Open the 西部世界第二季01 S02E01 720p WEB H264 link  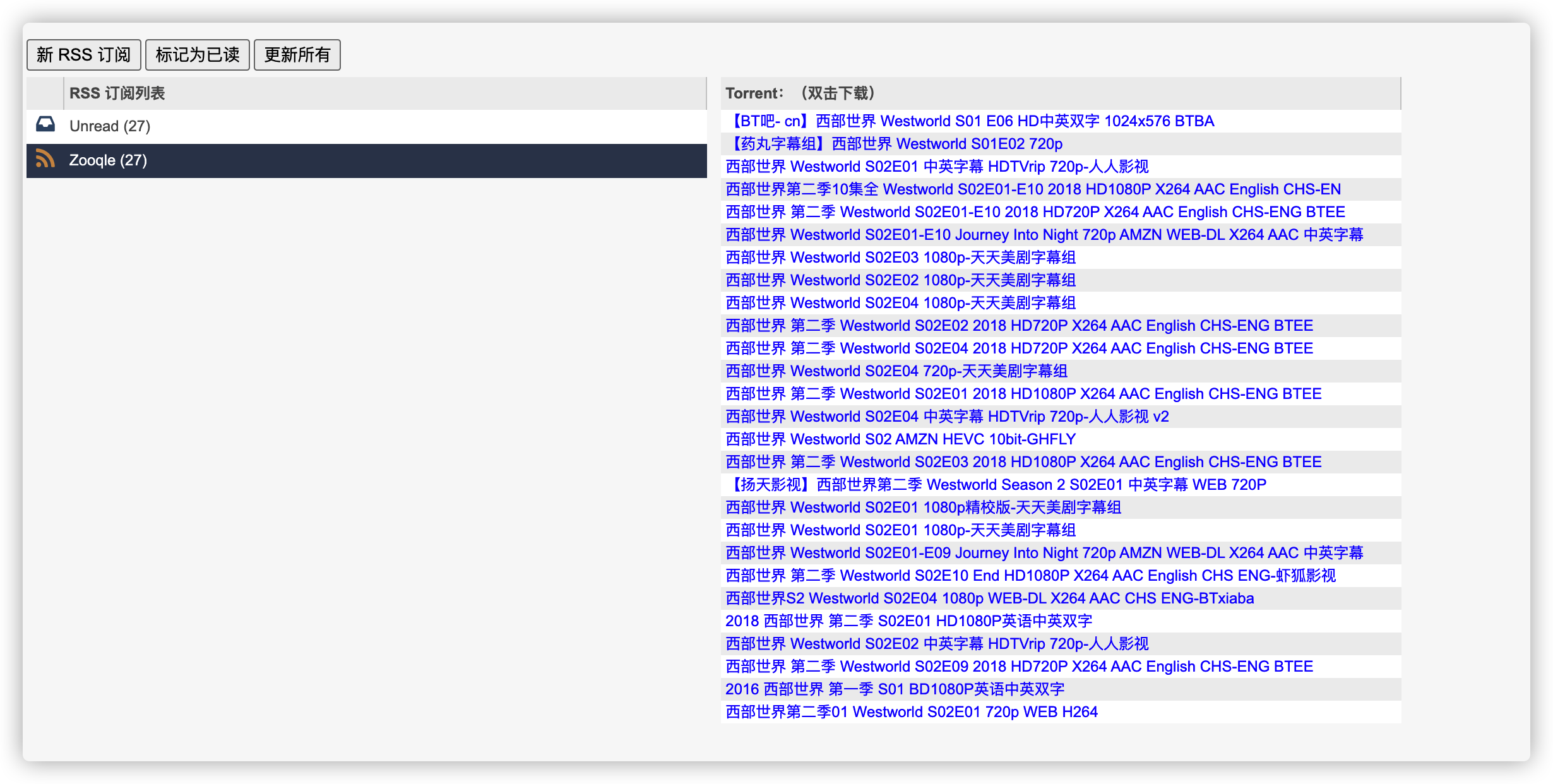tap(912, 712)
